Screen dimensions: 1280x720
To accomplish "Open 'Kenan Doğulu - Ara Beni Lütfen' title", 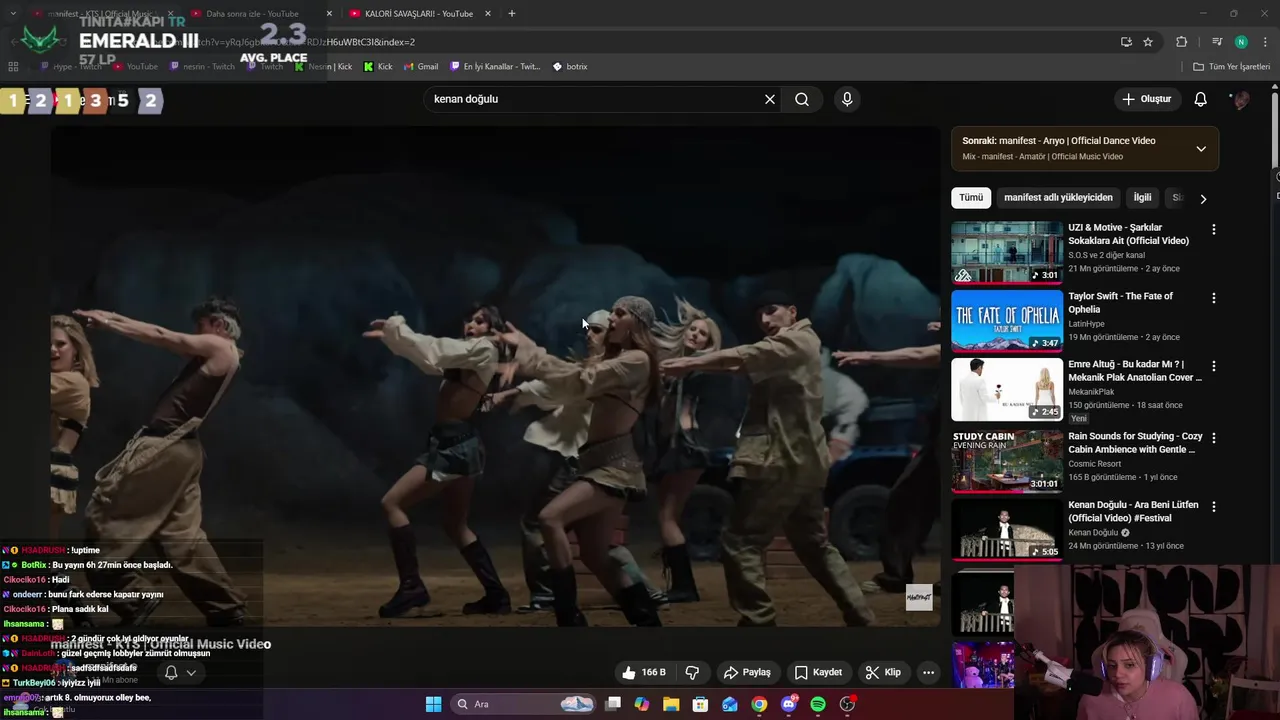I will point(1133,511).
